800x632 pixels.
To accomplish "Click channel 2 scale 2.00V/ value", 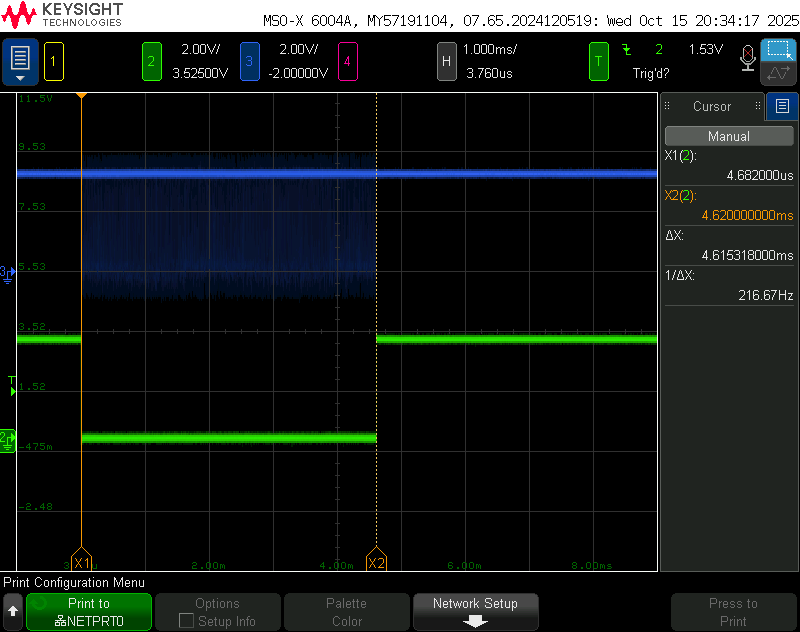I will pos(201,49).
